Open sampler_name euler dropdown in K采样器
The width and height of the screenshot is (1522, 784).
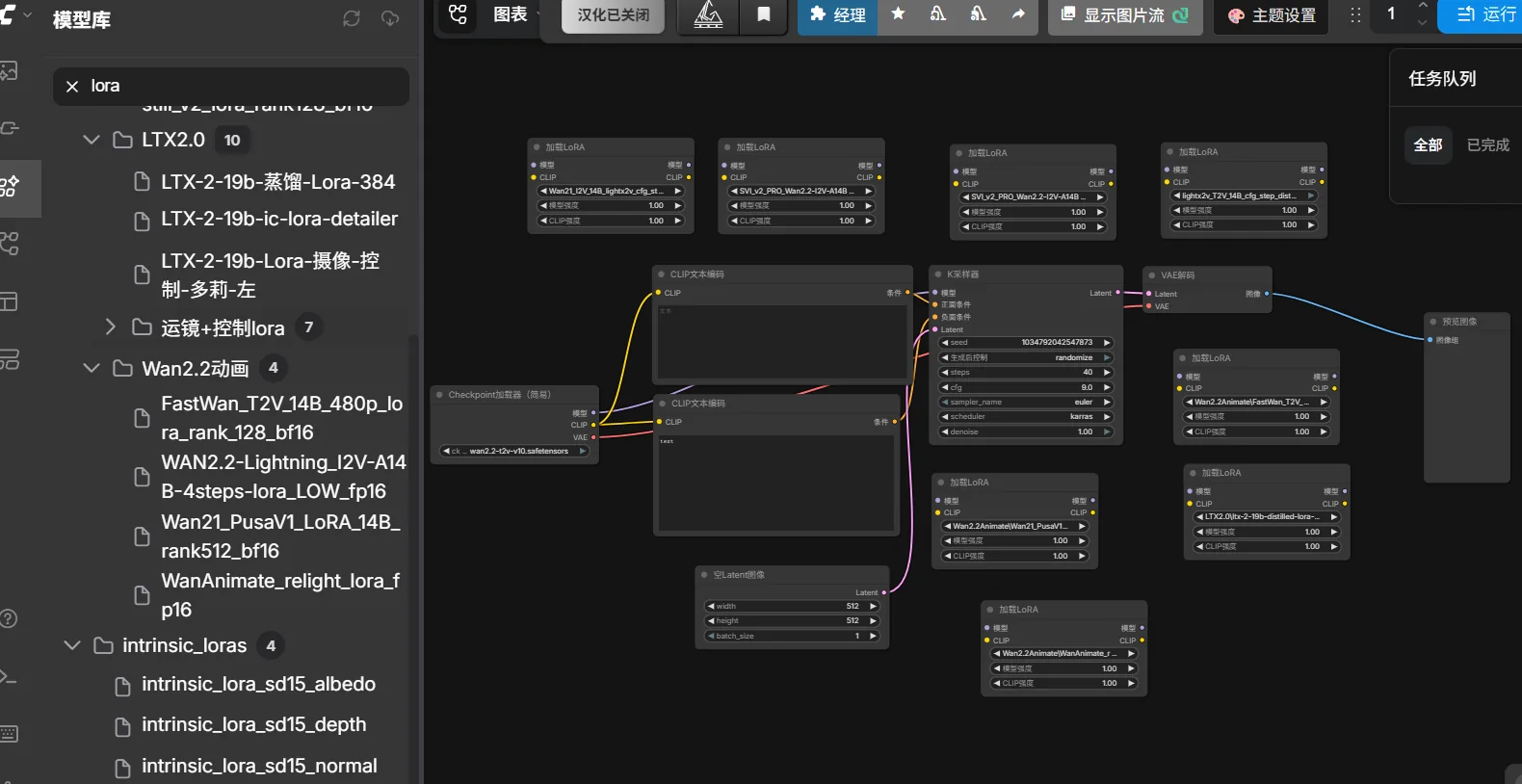click(1026, 403)
